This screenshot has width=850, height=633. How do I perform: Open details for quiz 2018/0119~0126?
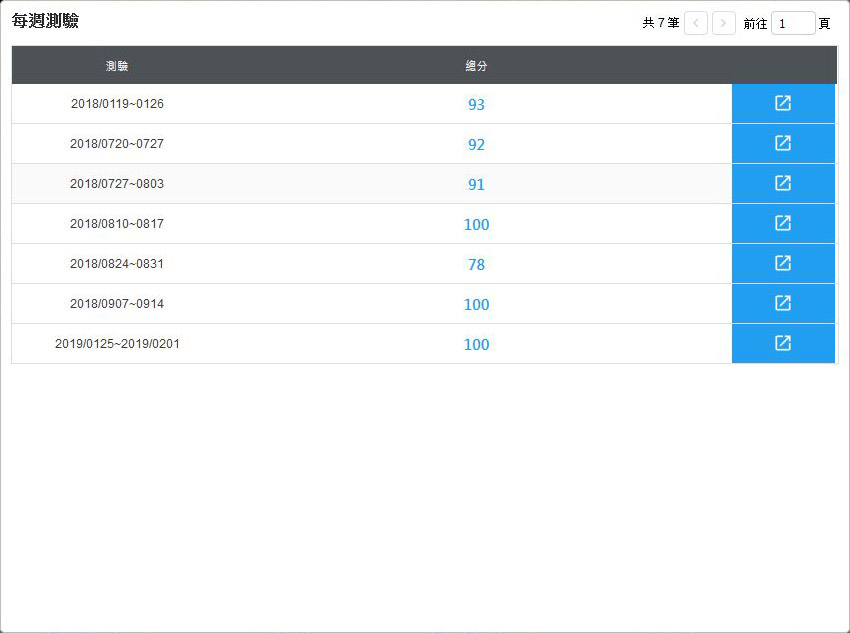783,104
